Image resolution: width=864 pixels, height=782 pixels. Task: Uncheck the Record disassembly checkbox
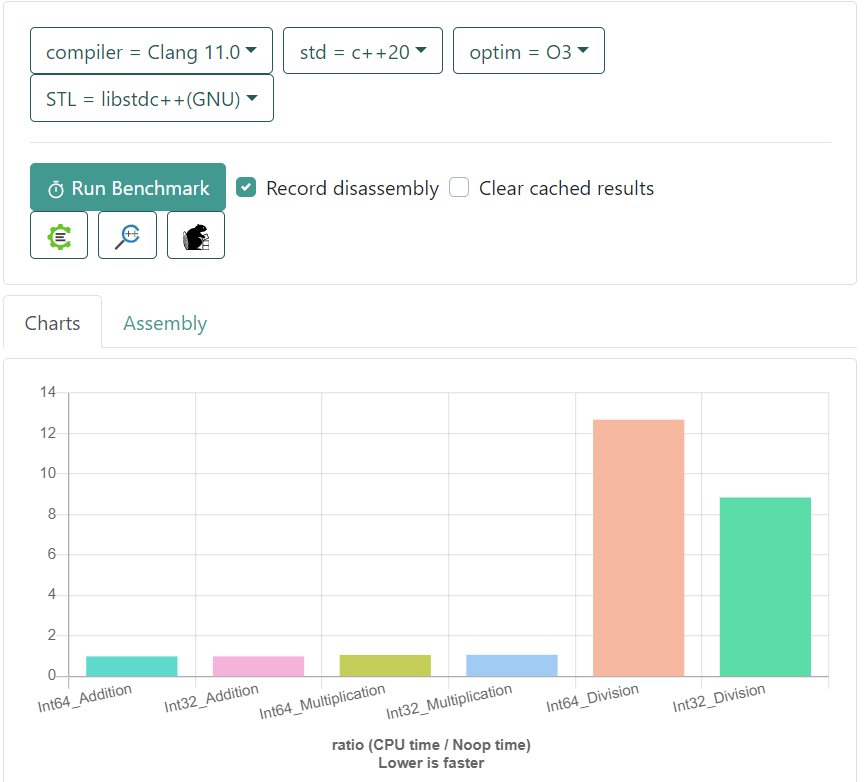(x=246, y=187)
